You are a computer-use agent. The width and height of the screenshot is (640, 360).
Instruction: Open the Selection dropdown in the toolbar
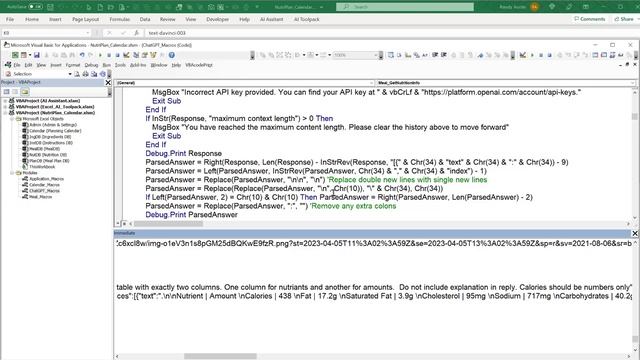pos(70,74)
